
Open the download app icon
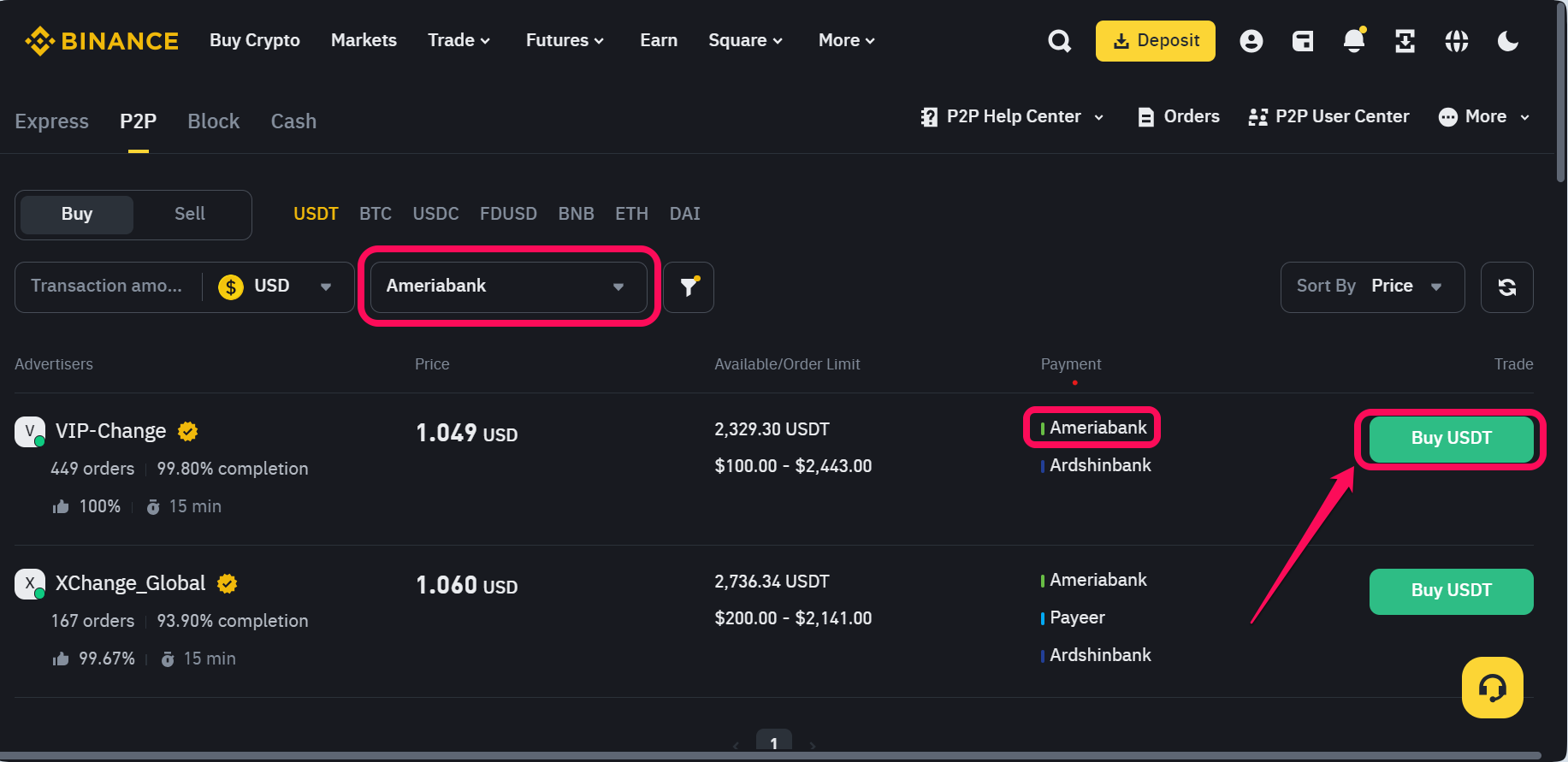pyautogui.click(x=1405, y=41)
